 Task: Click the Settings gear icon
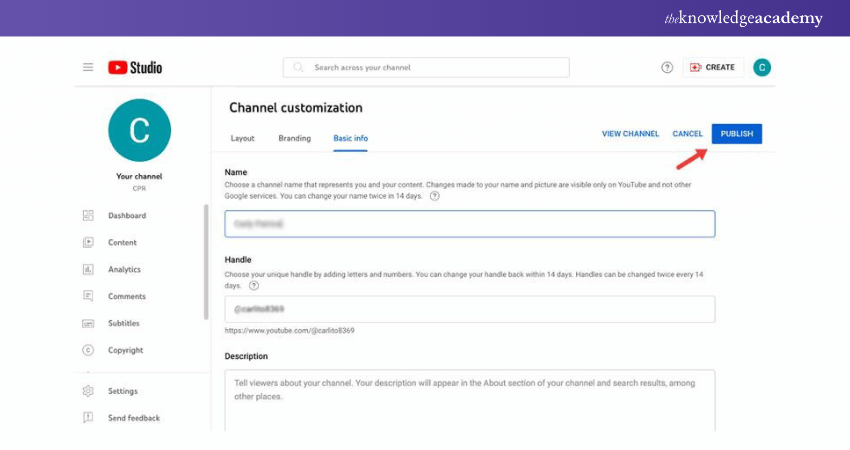[88, 391]
